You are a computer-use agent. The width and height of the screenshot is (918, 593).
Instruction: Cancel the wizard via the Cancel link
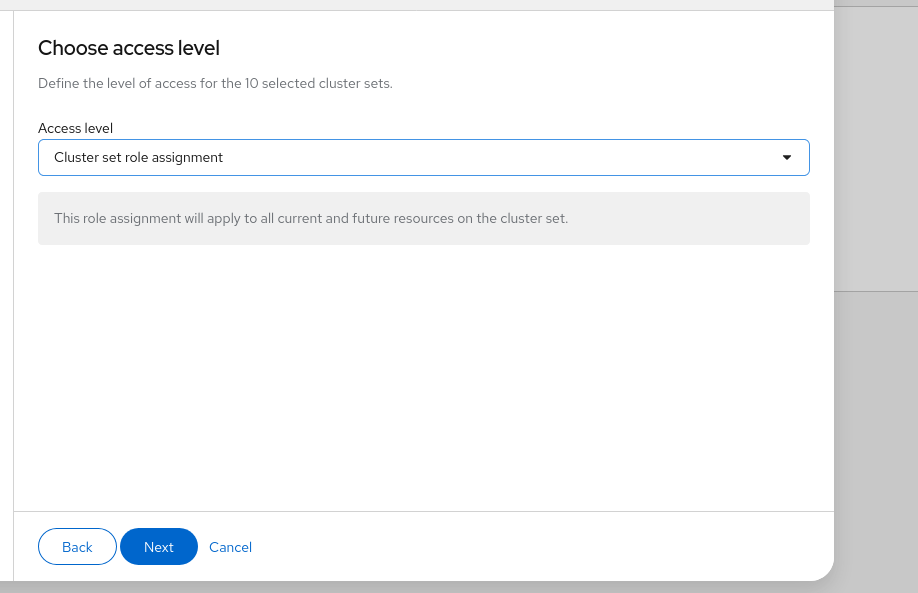pyautogui.click(x=230, y=547)
